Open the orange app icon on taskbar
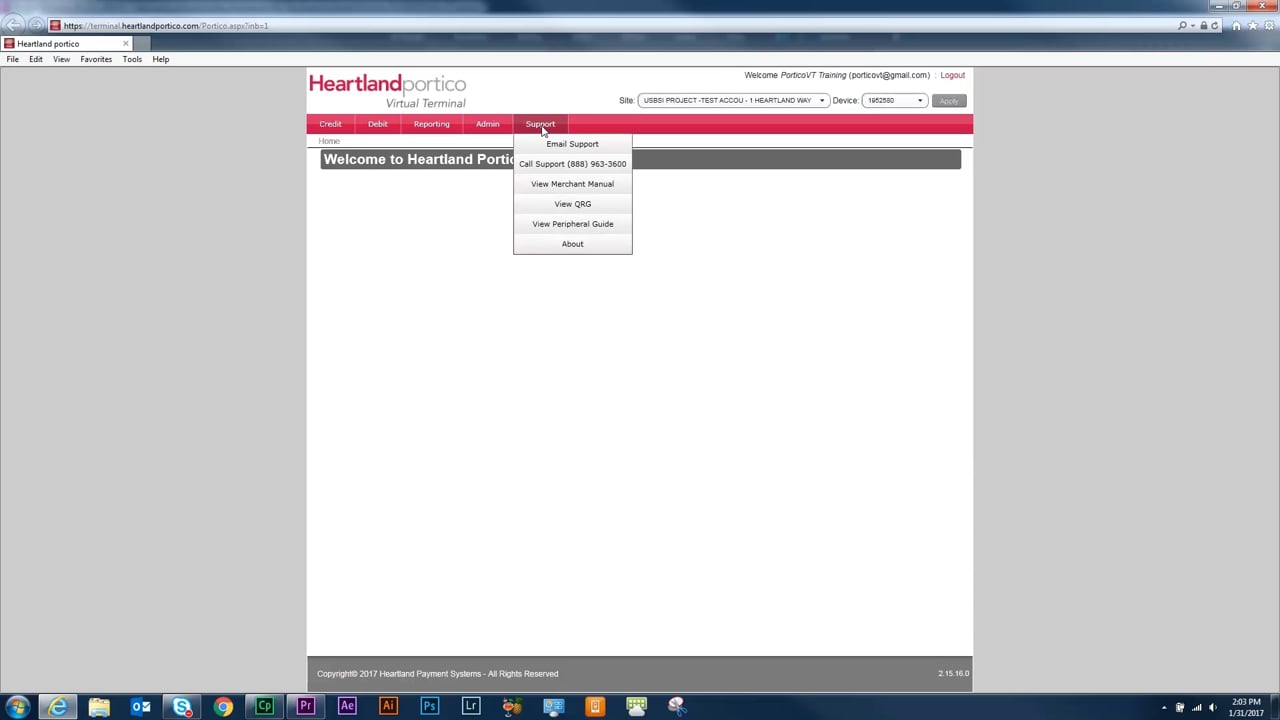The height and width of the screenshot is (720, 1280). 594,707
